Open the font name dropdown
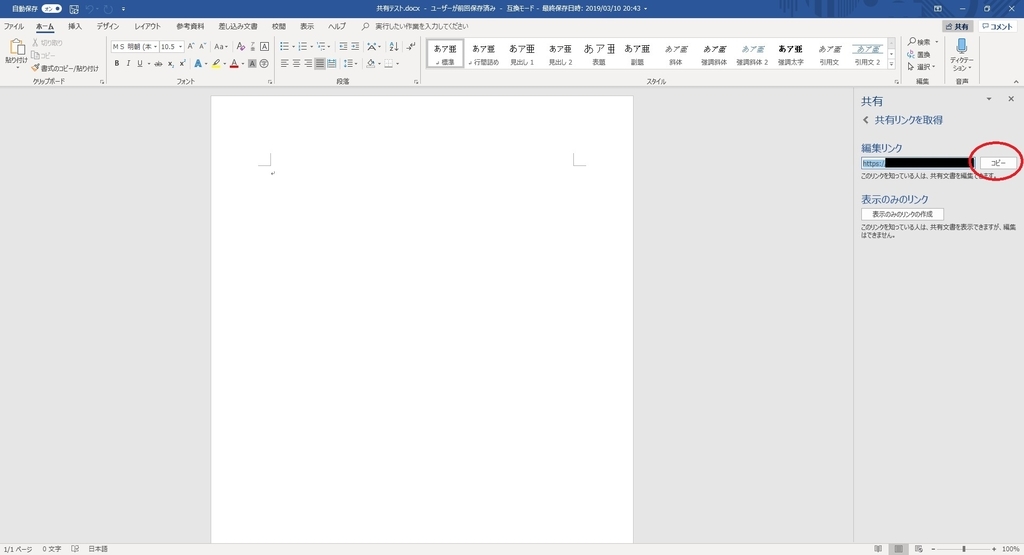Image resolution: width=1024 pixels, height=555 pixels. coord(155,46)
